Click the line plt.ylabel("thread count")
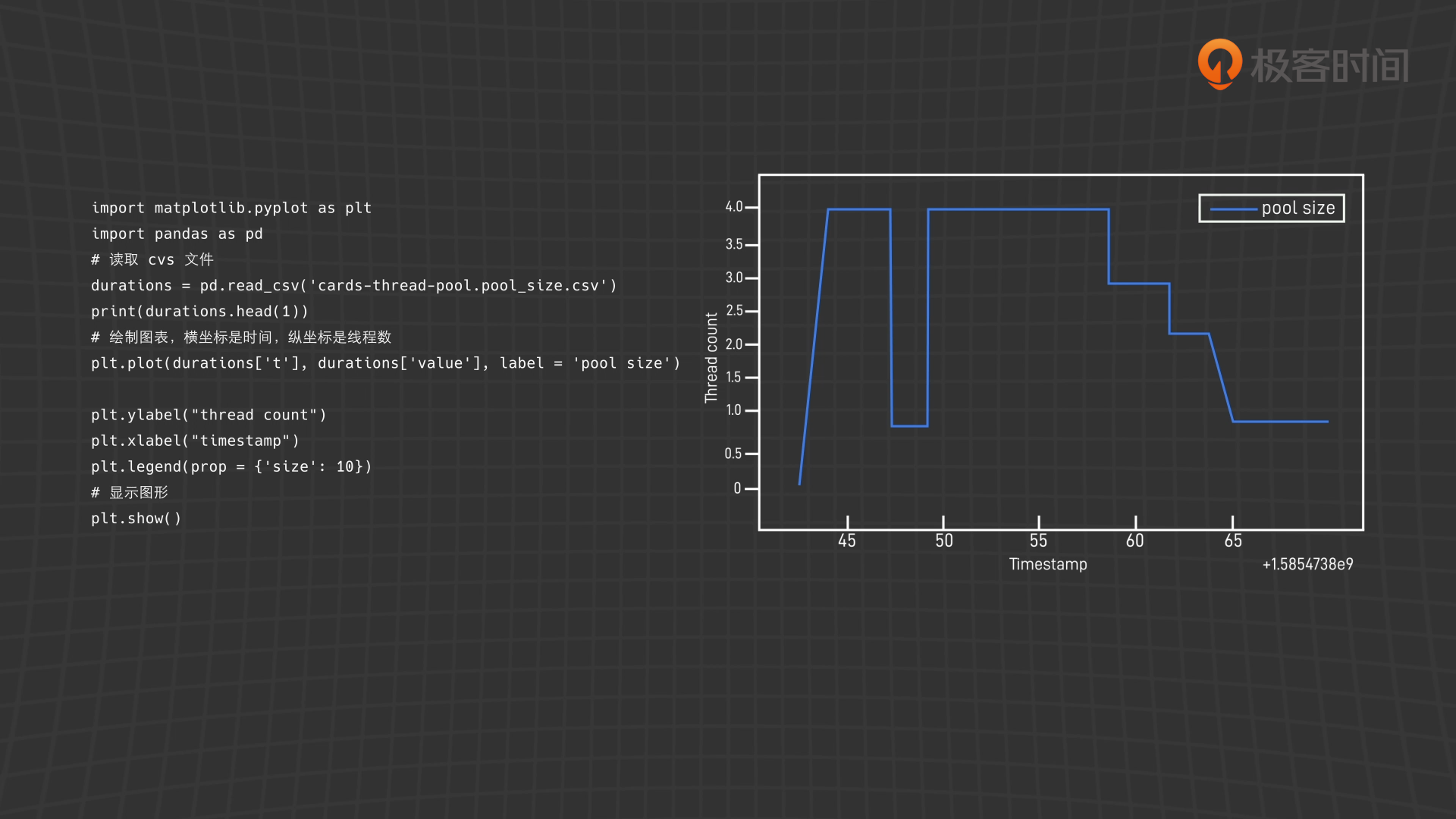 pos(209,415)
